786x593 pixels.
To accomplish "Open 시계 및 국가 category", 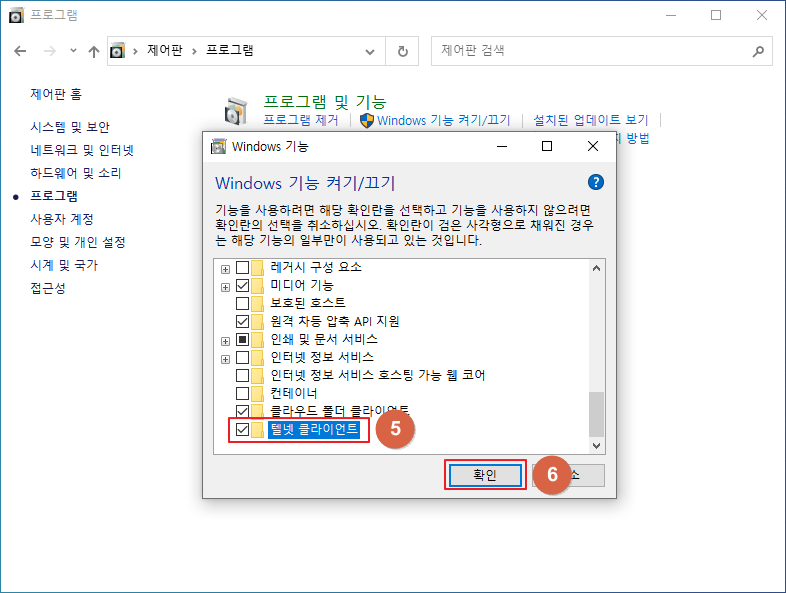I will point(64,265).
